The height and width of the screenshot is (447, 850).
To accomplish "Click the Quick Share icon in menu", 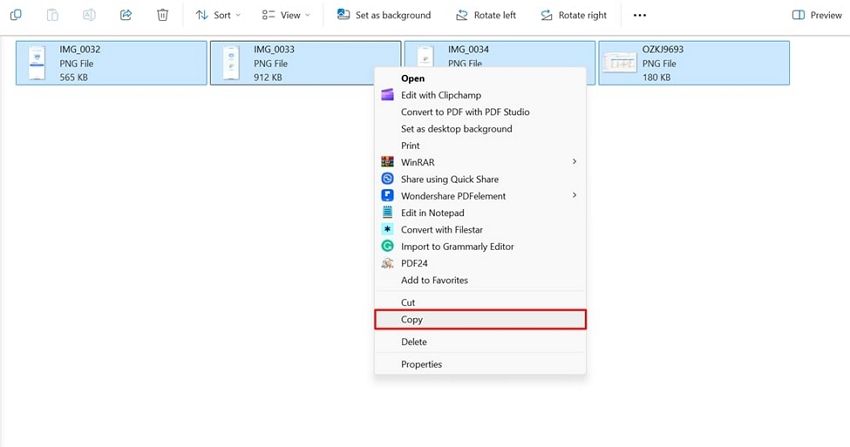I will (388, 179).
